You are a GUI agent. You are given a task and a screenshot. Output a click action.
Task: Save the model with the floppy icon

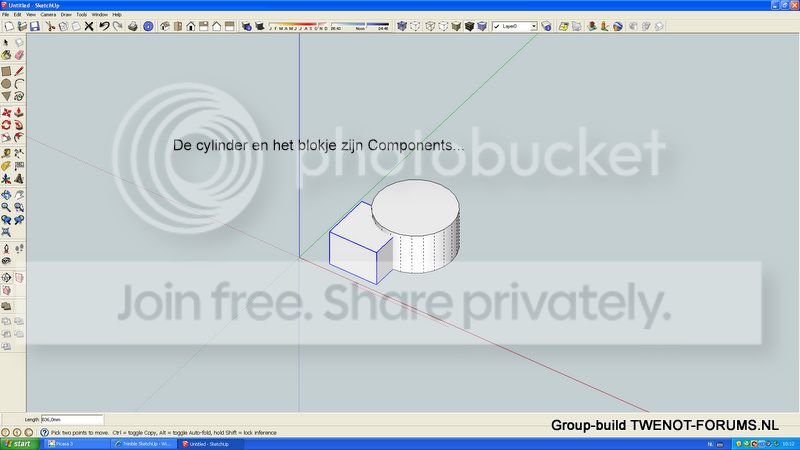click(35, 26)
